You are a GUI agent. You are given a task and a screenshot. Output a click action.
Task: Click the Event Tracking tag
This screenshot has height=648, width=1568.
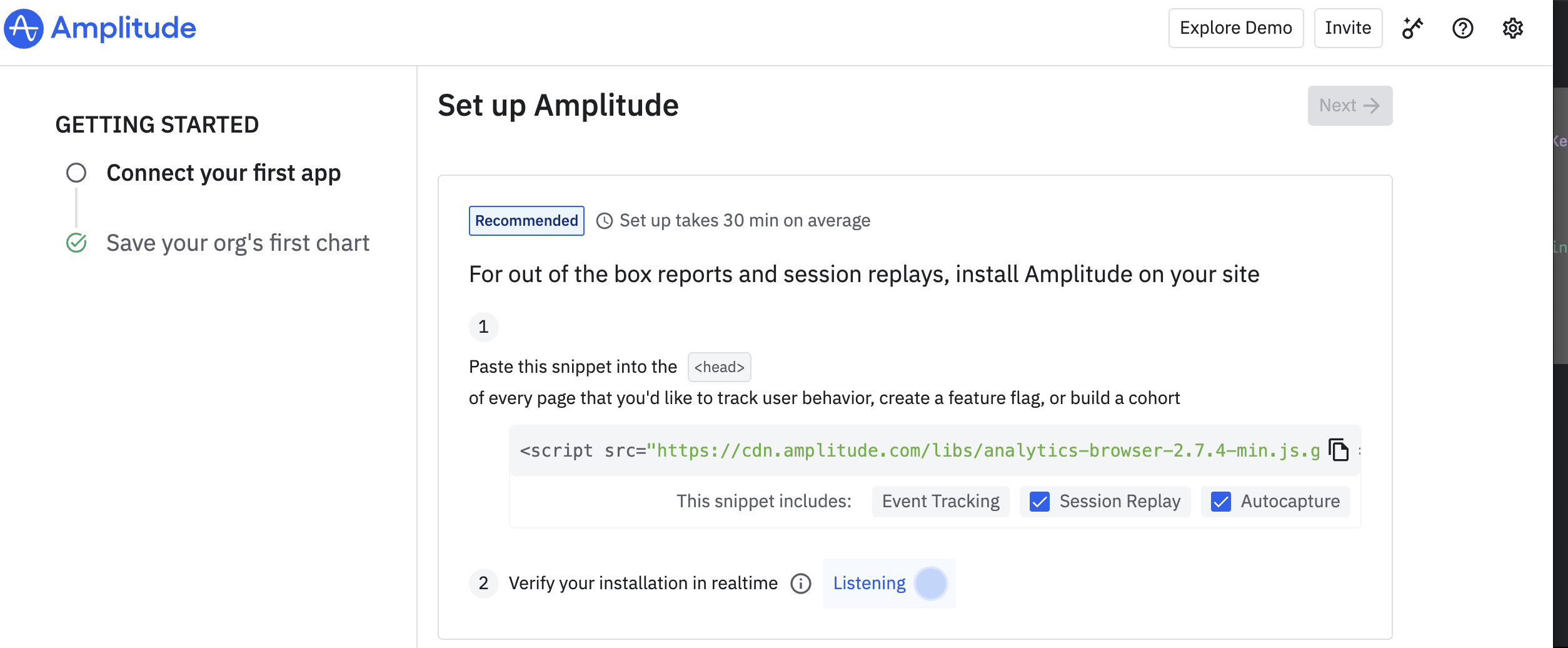(940, 502)
